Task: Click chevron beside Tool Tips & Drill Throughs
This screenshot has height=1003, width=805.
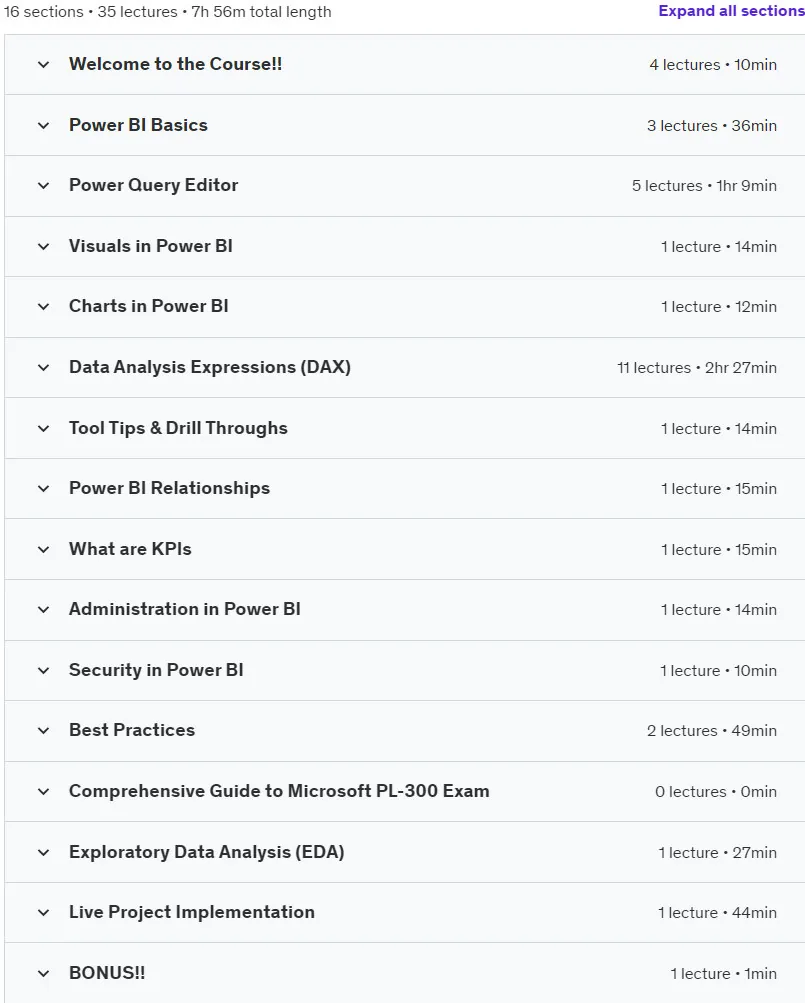Action: [x=44, y=429]
